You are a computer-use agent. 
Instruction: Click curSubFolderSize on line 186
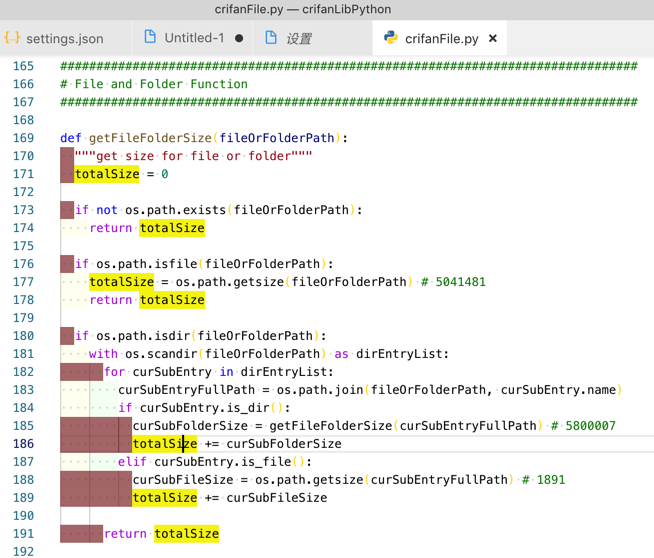pyautogui.click(x=284, y=444)
